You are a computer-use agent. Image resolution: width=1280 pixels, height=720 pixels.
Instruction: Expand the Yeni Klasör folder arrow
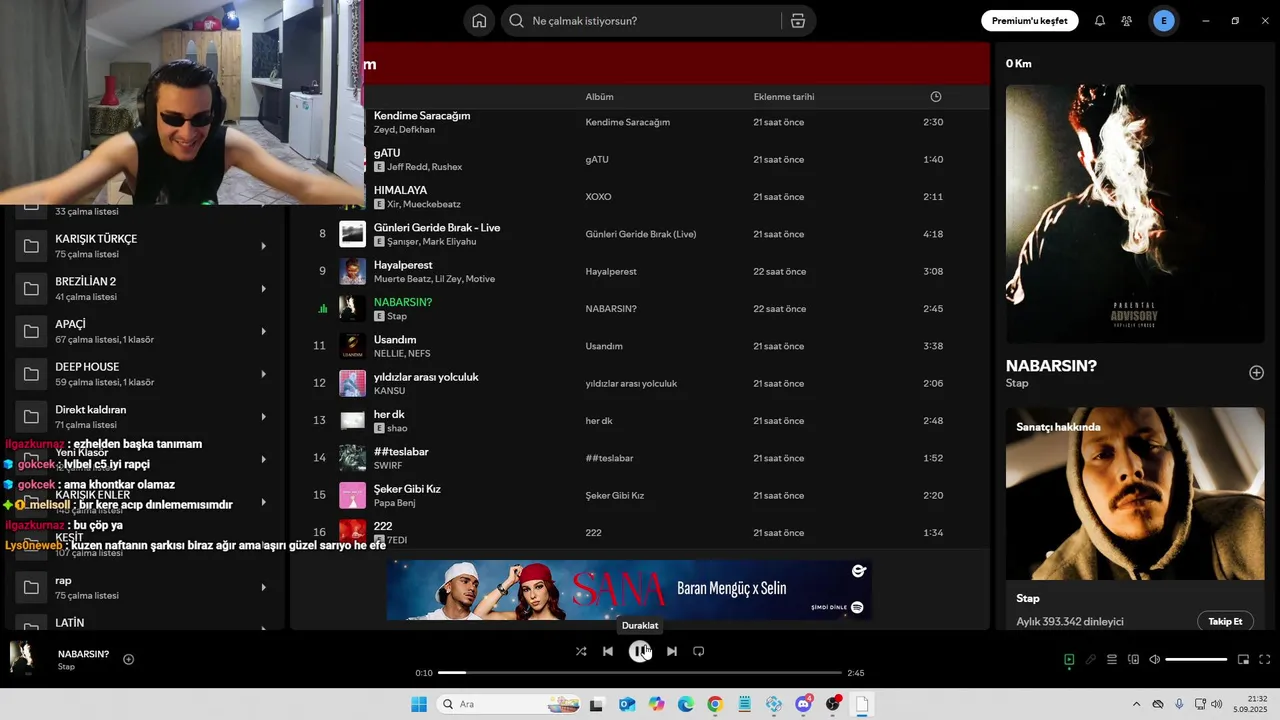(264, 459)
